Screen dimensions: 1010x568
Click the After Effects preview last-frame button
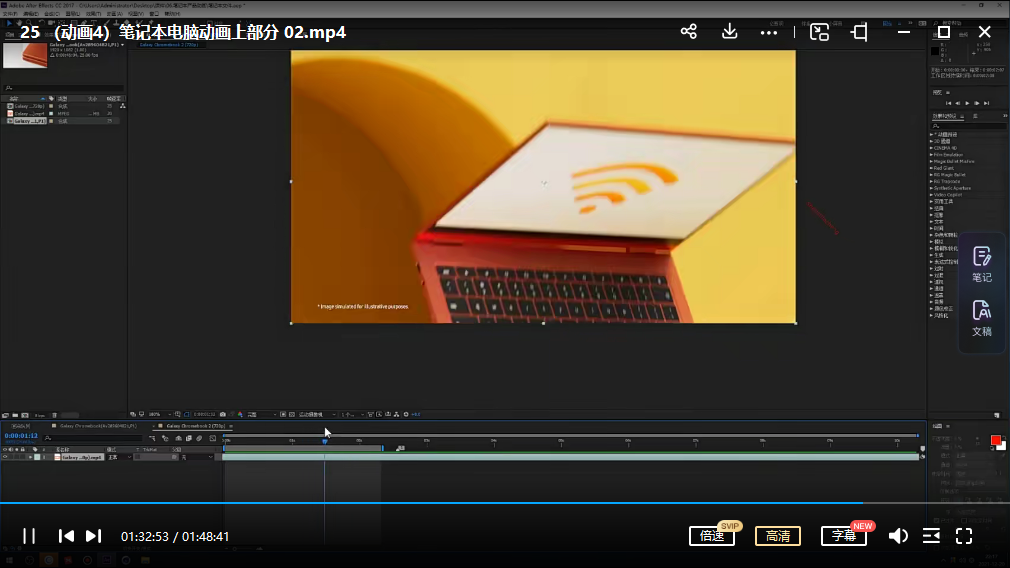pos(986,103)
